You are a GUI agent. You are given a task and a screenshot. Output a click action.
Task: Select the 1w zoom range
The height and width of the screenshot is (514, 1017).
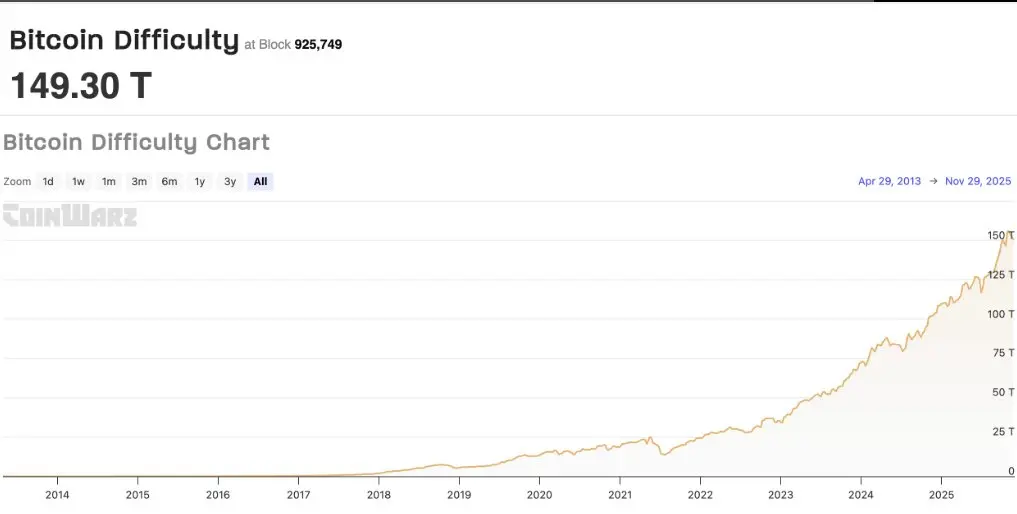coord(78,182)
